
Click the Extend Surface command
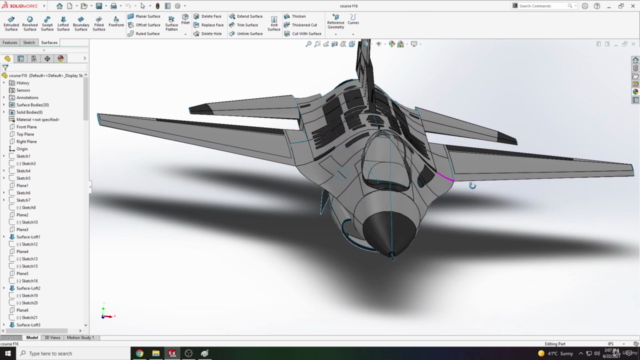[x=246, y=16]
